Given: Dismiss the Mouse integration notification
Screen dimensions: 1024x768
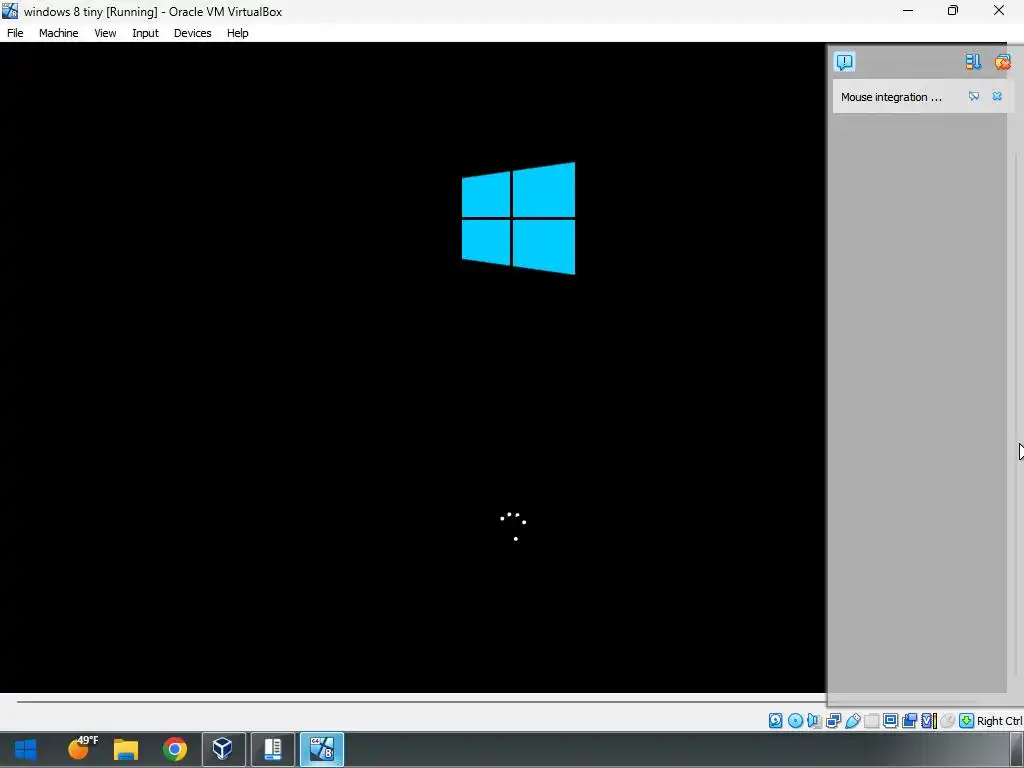Looking at the screenshot, I should click(x=997, y=96).
